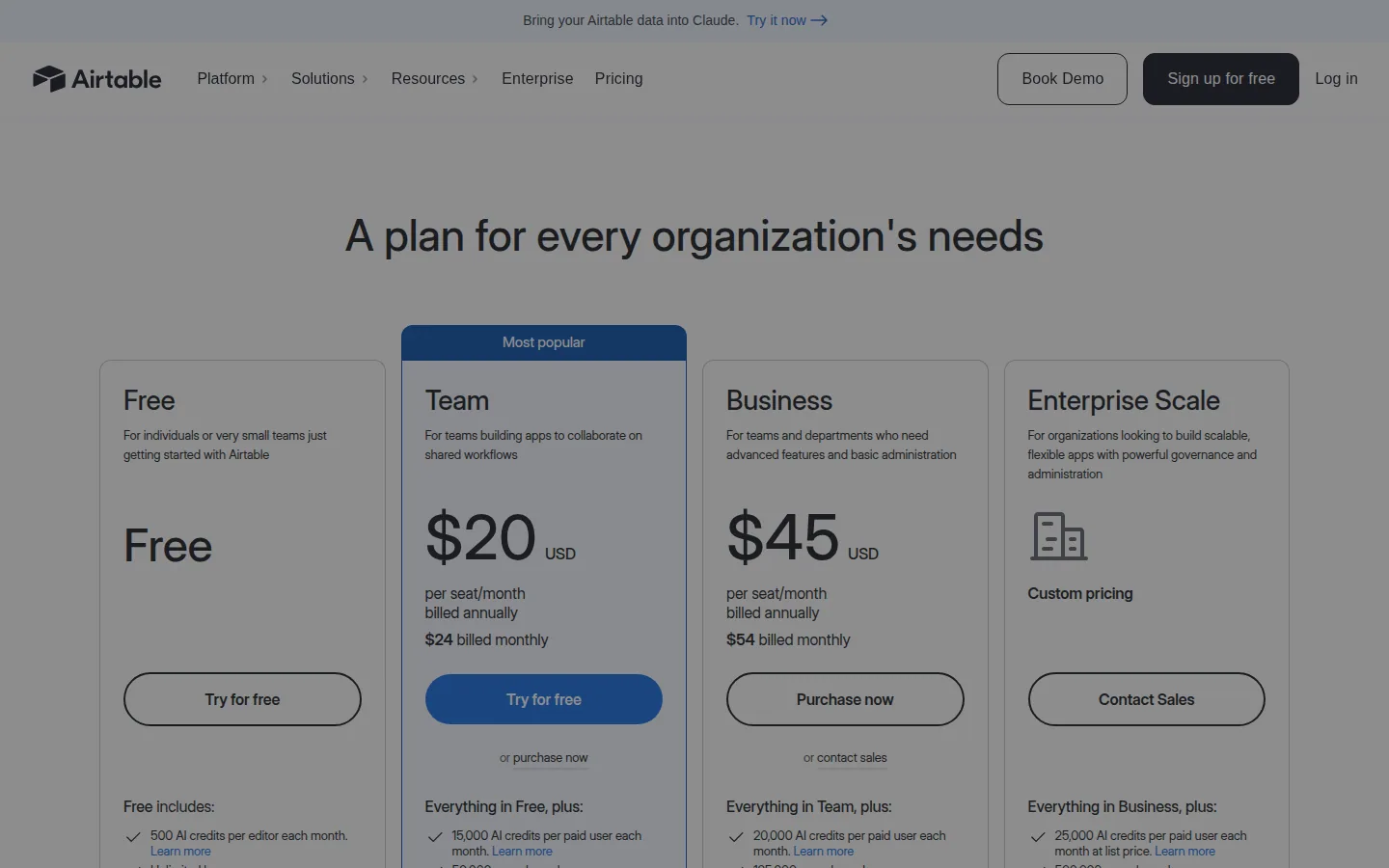
Task: Click the checkmark beside 20,000 AI credits
Action: click(736, 837)
